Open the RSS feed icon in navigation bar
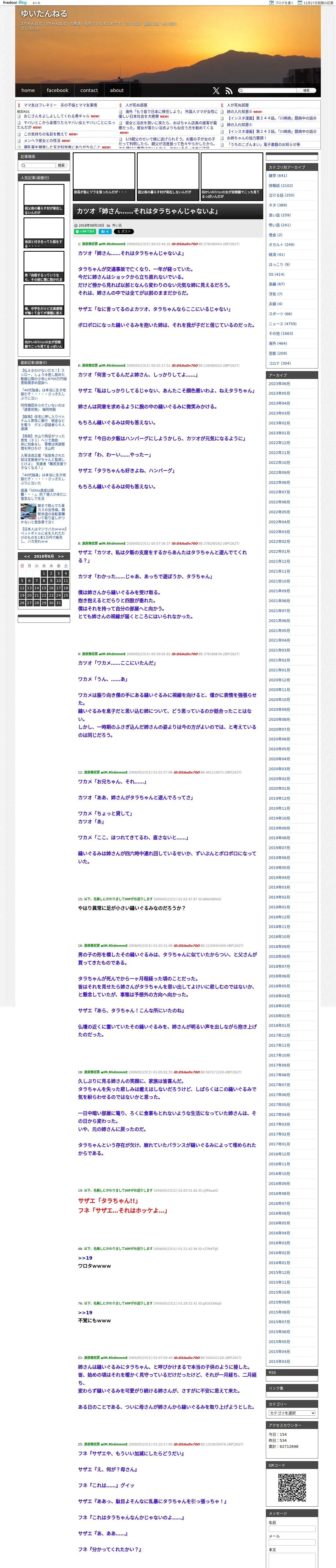 229,90
